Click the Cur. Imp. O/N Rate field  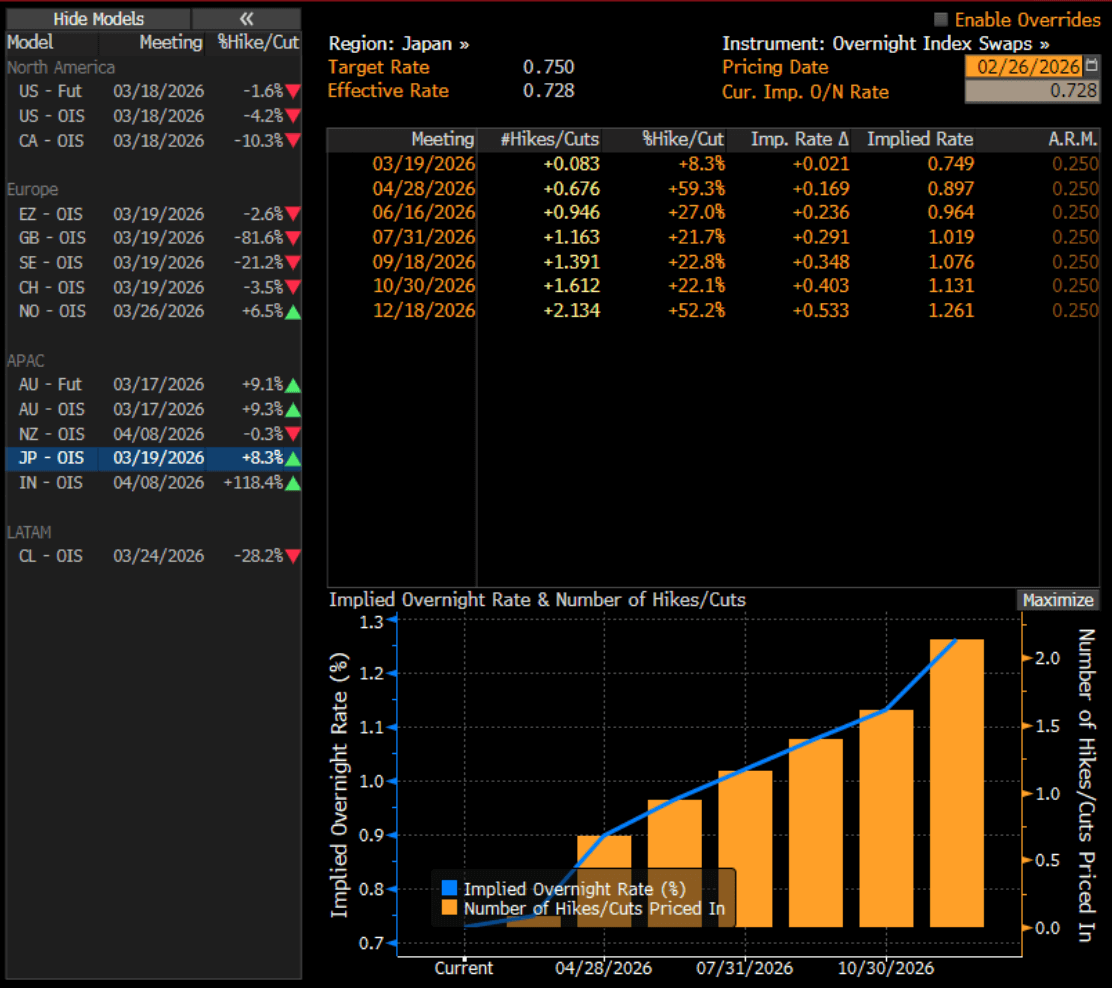(x=1031, y=91)
